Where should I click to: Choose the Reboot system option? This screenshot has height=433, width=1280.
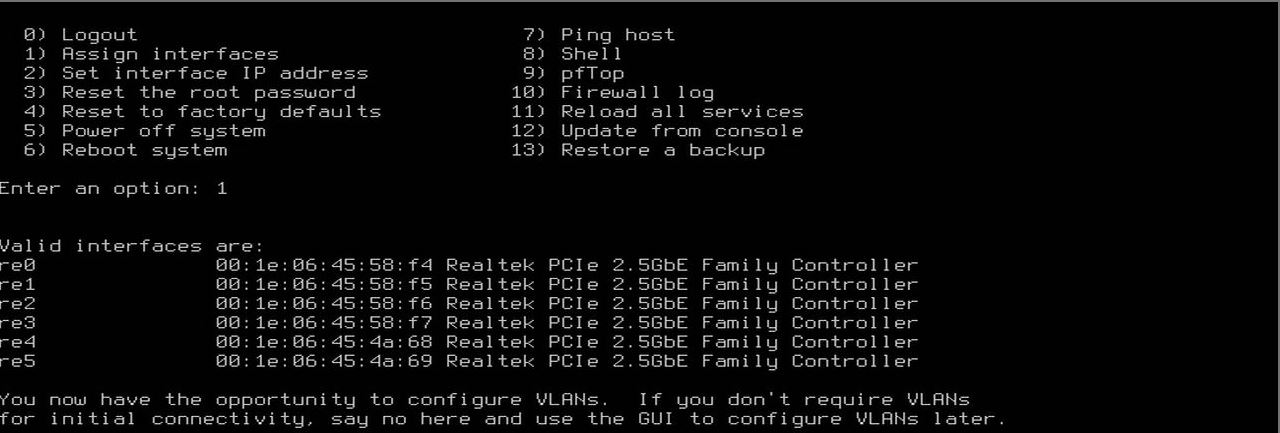pos(144,150)
